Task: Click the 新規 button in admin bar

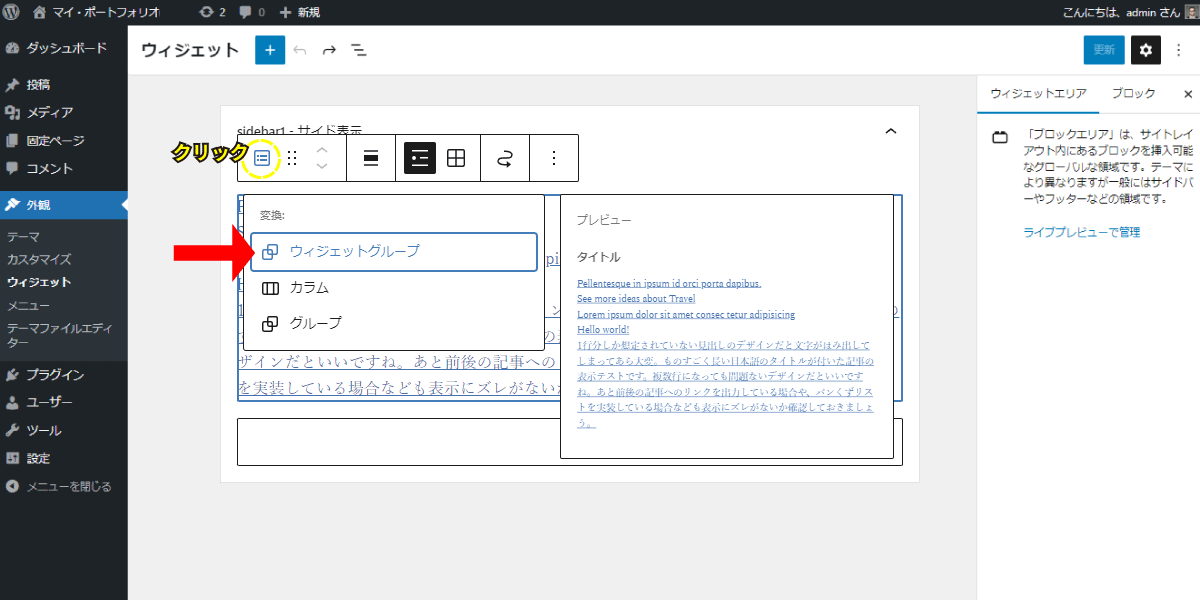Action: click(301, 13)
